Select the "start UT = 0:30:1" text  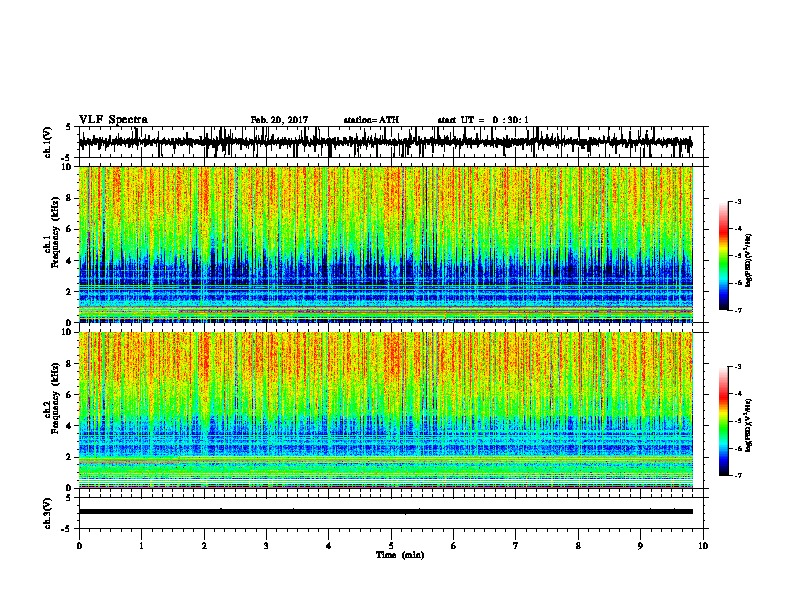[x=483, y=120]
